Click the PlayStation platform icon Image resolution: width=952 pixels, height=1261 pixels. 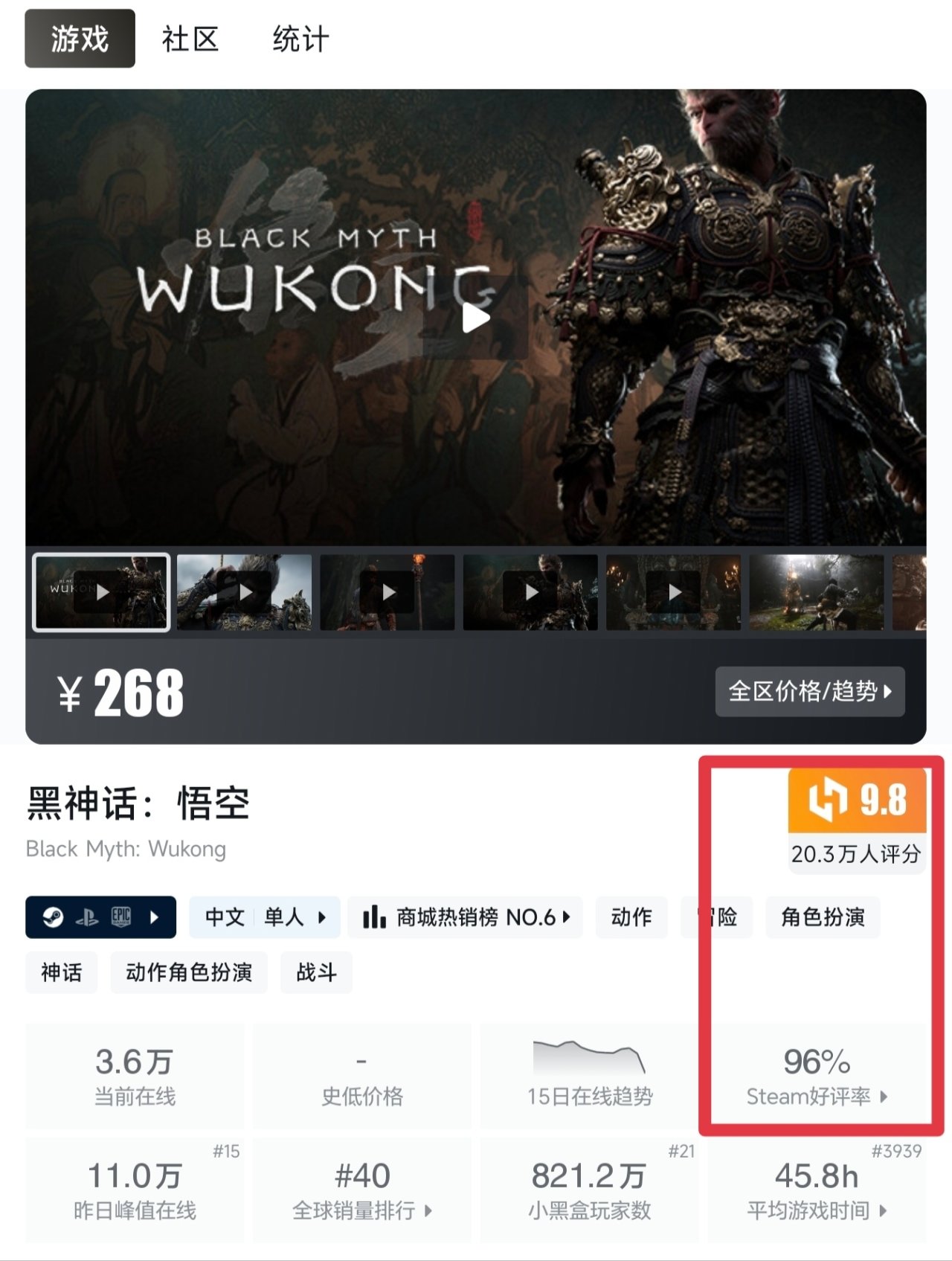coord(87,918)
